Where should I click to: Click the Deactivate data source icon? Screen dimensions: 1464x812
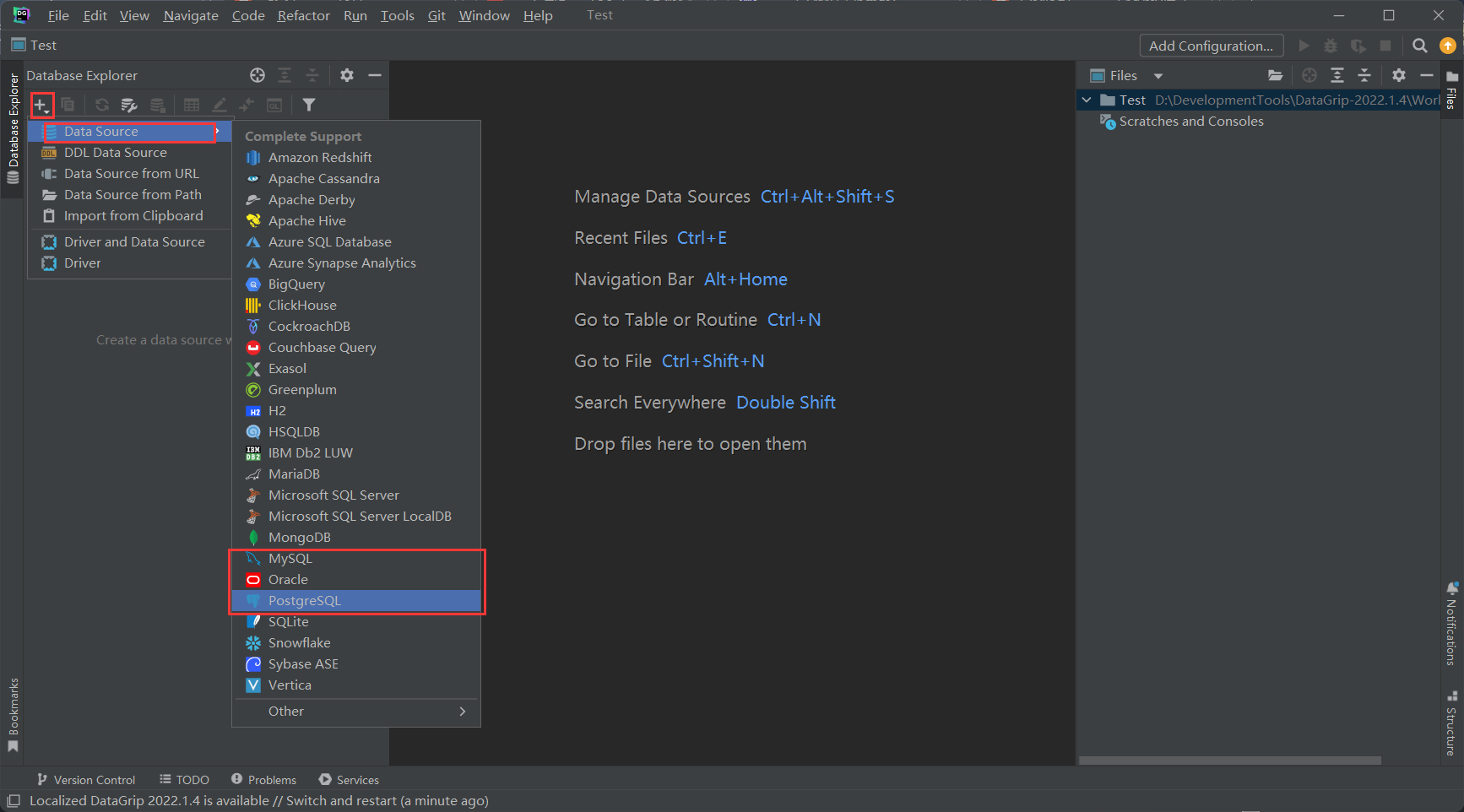[157, 105]
